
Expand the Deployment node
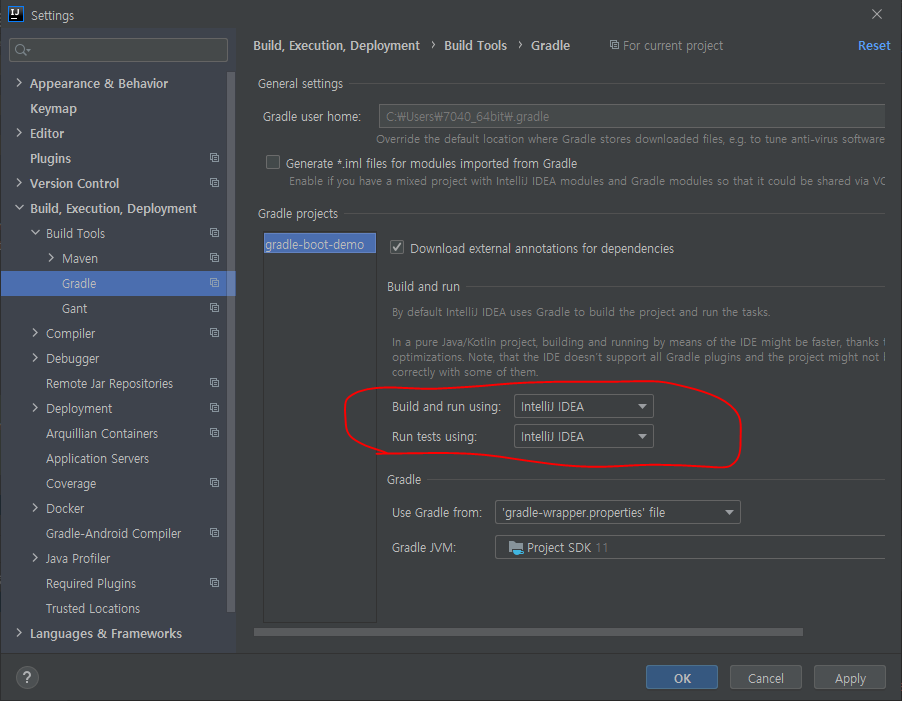[35, 408]
